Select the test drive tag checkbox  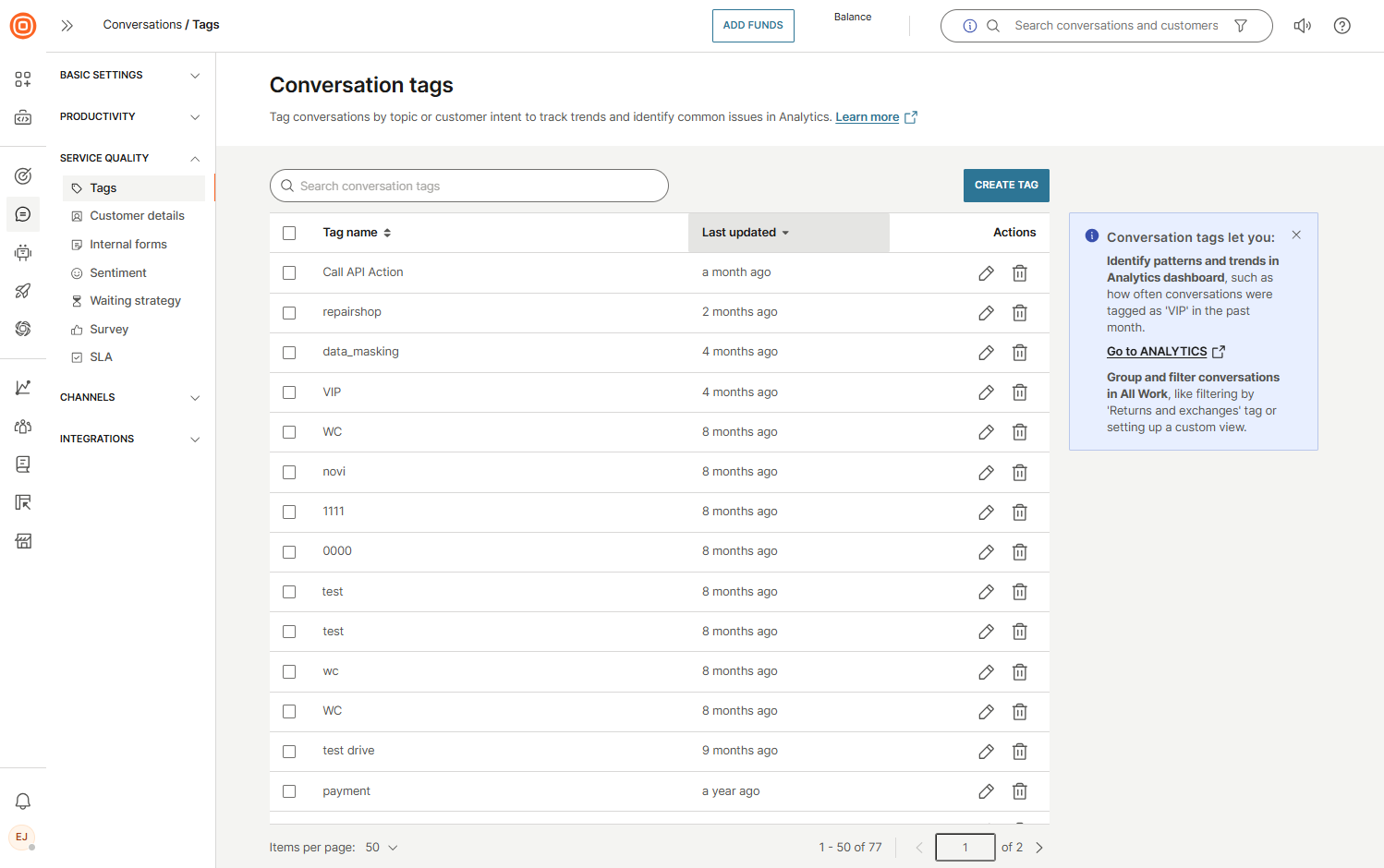pos(289,752)
